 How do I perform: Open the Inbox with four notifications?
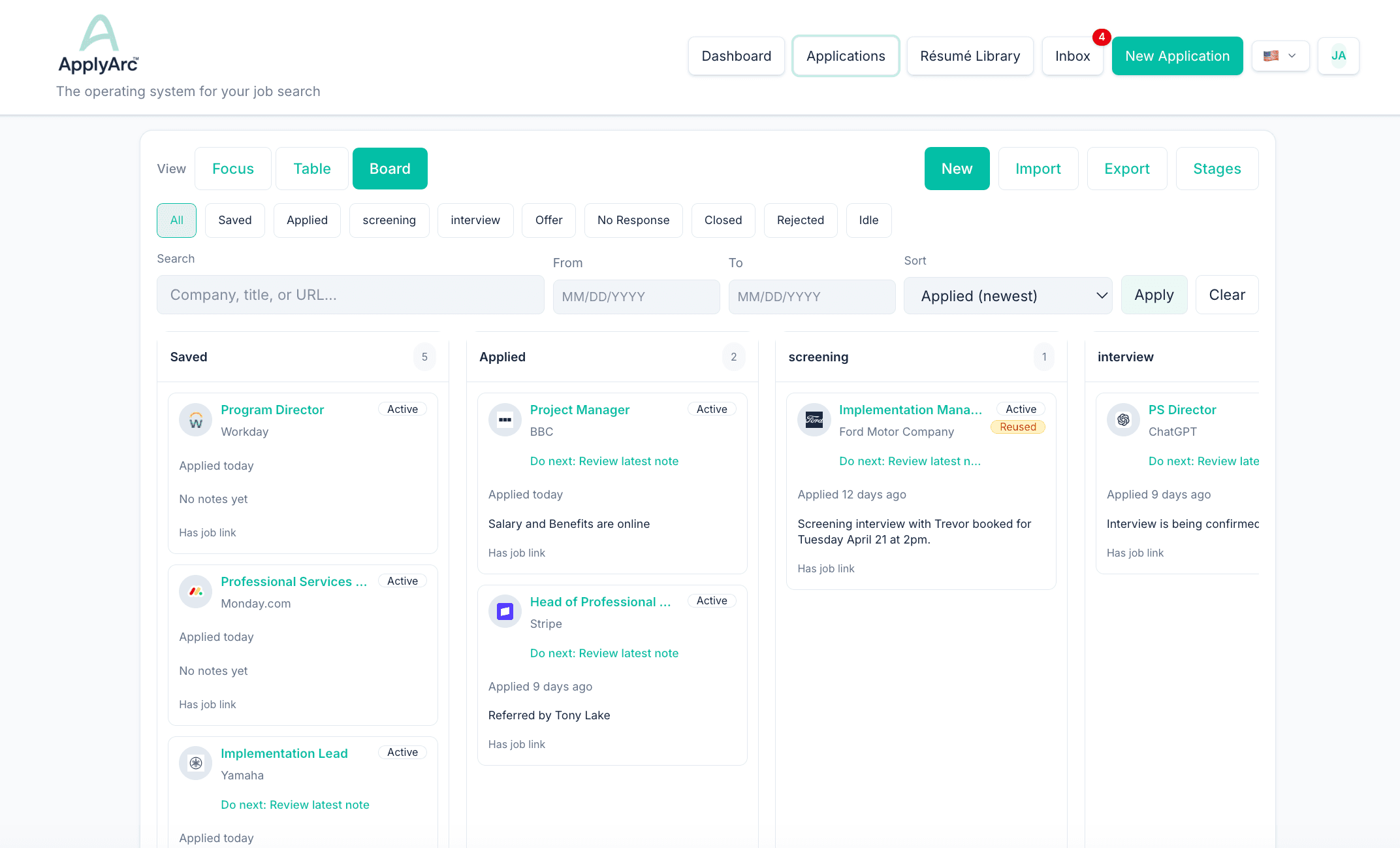pyautogui.click(x=1072, y=56)
